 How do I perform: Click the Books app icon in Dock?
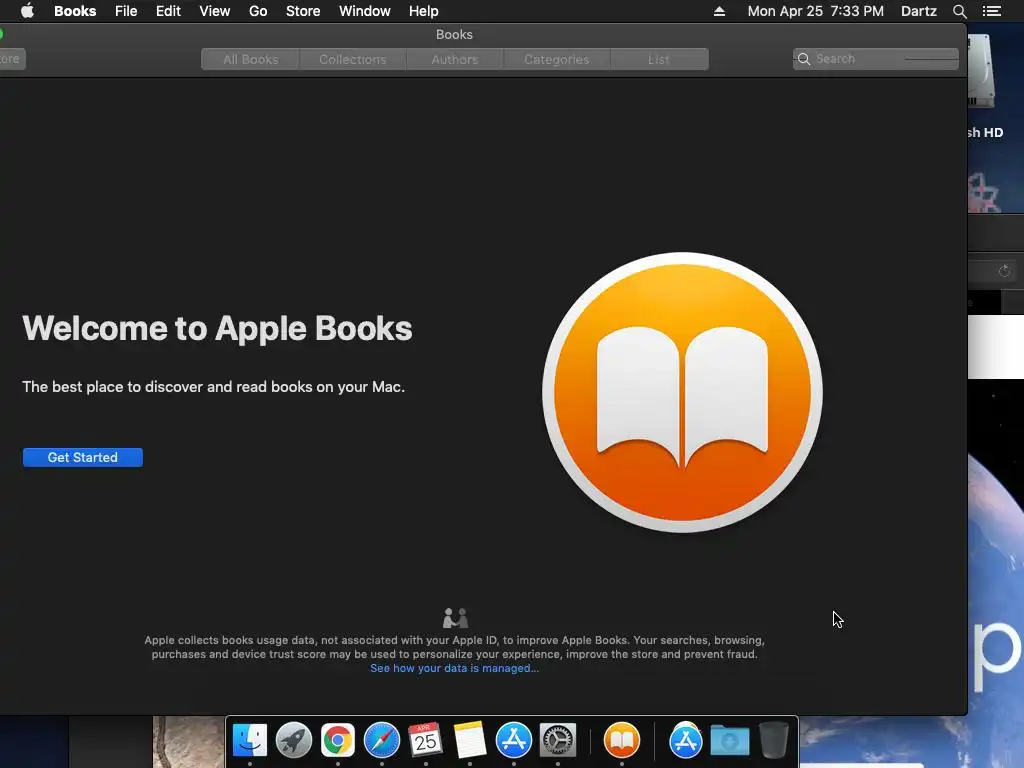tap(622, 740)
